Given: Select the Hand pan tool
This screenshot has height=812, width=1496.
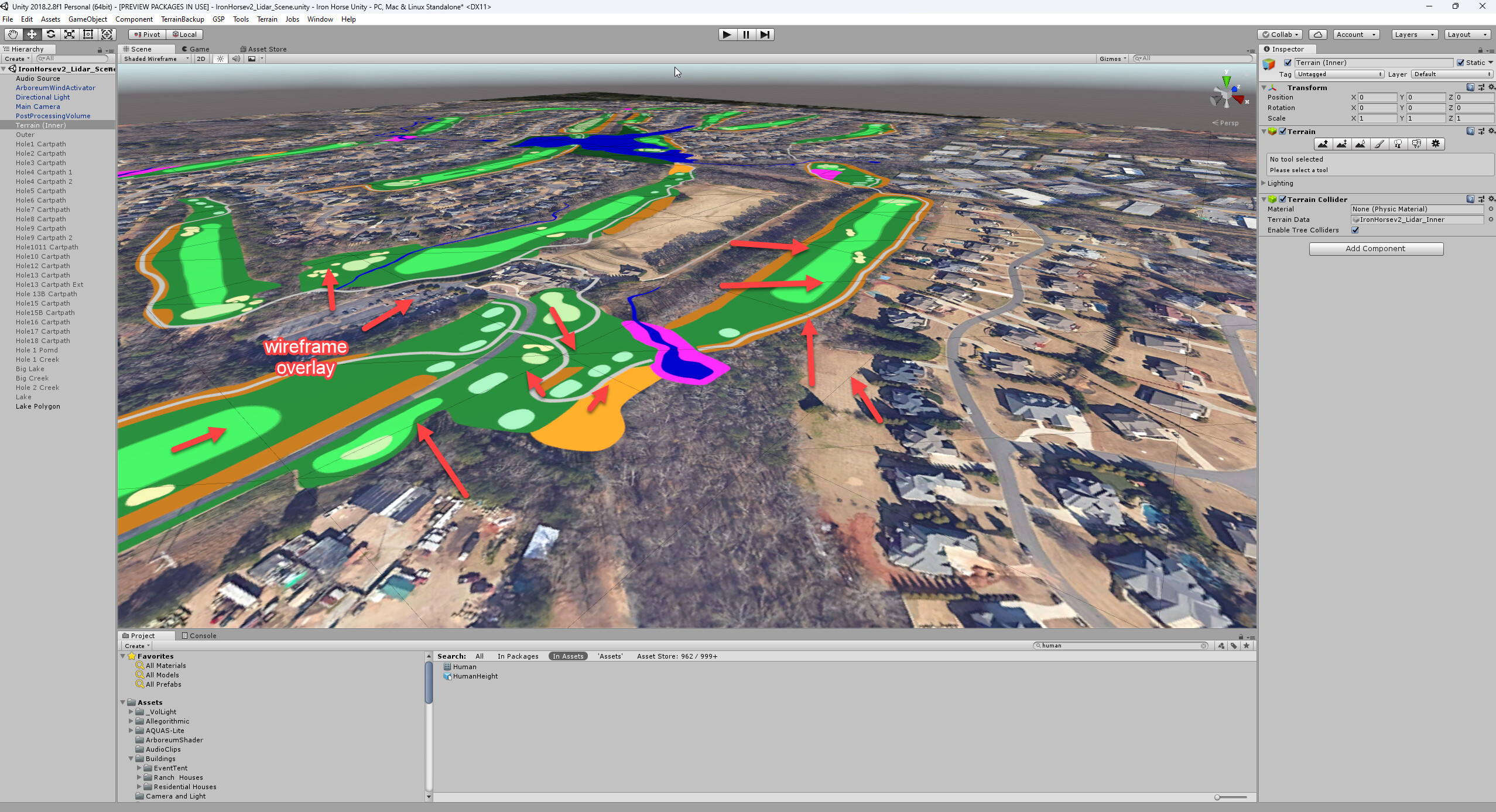Looking at the screenshot, I should (13, 35).
